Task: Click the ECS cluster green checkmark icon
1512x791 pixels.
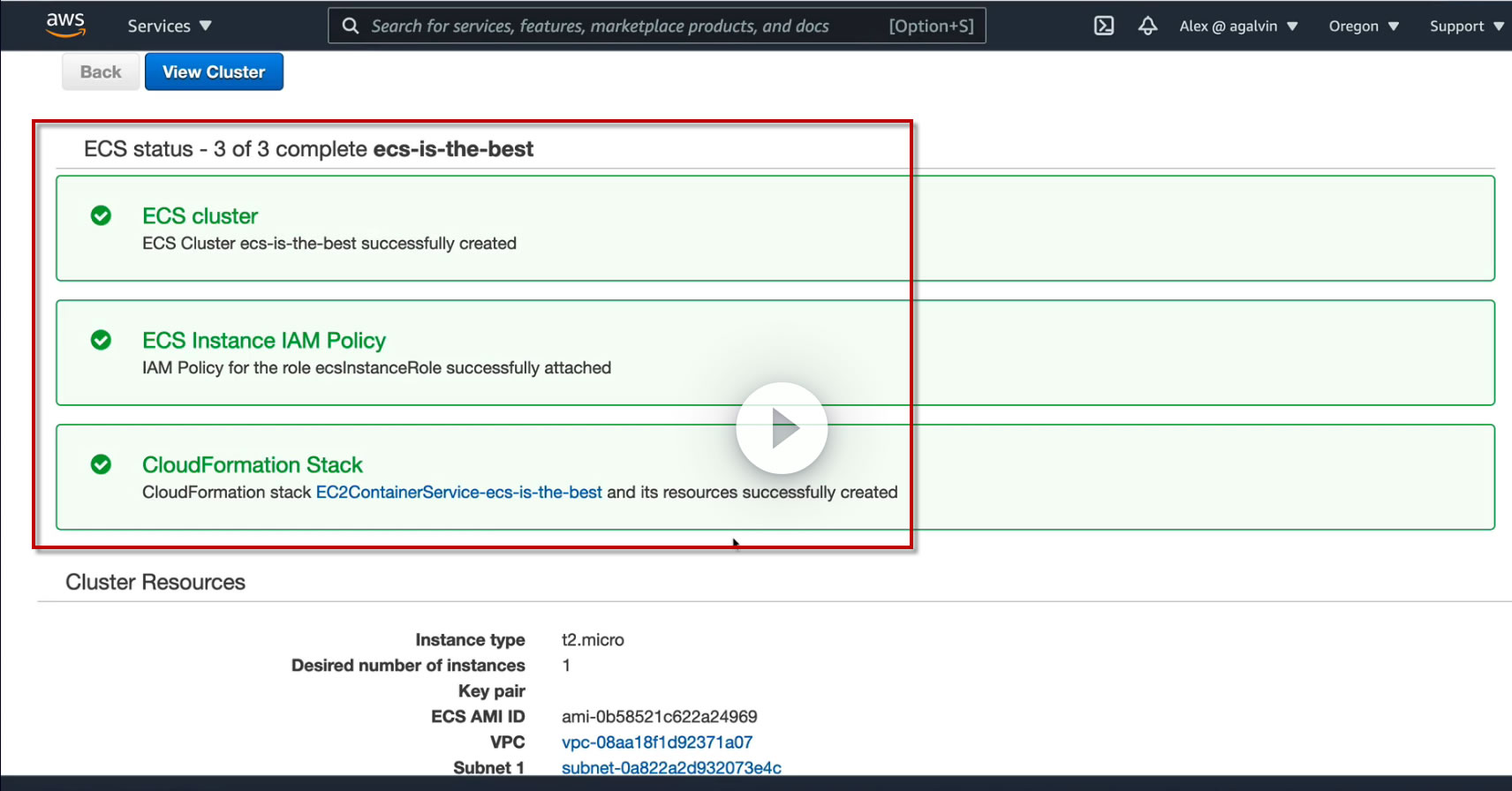Action: pos(102,215)
